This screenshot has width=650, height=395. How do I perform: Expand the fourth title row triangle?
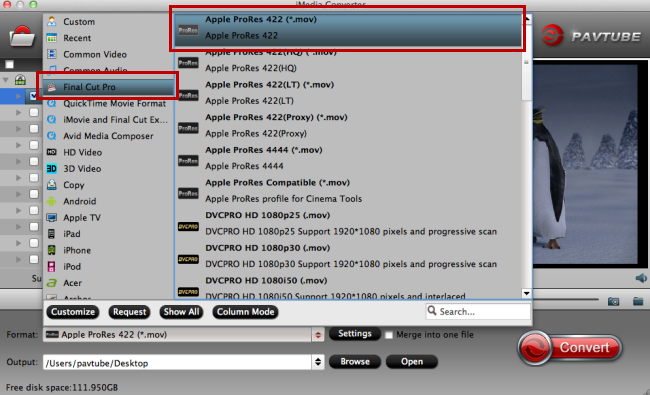pos(18,145)
